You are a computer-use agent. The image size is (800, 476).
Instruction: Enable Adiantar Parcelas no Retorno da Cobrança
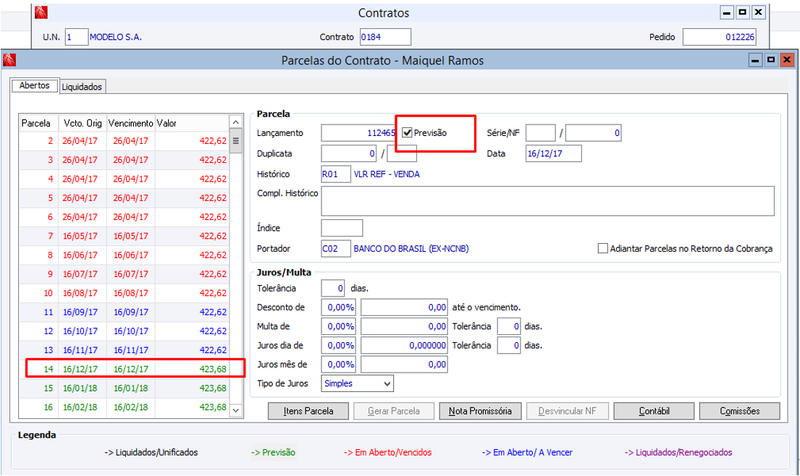[x=603, y=248]
